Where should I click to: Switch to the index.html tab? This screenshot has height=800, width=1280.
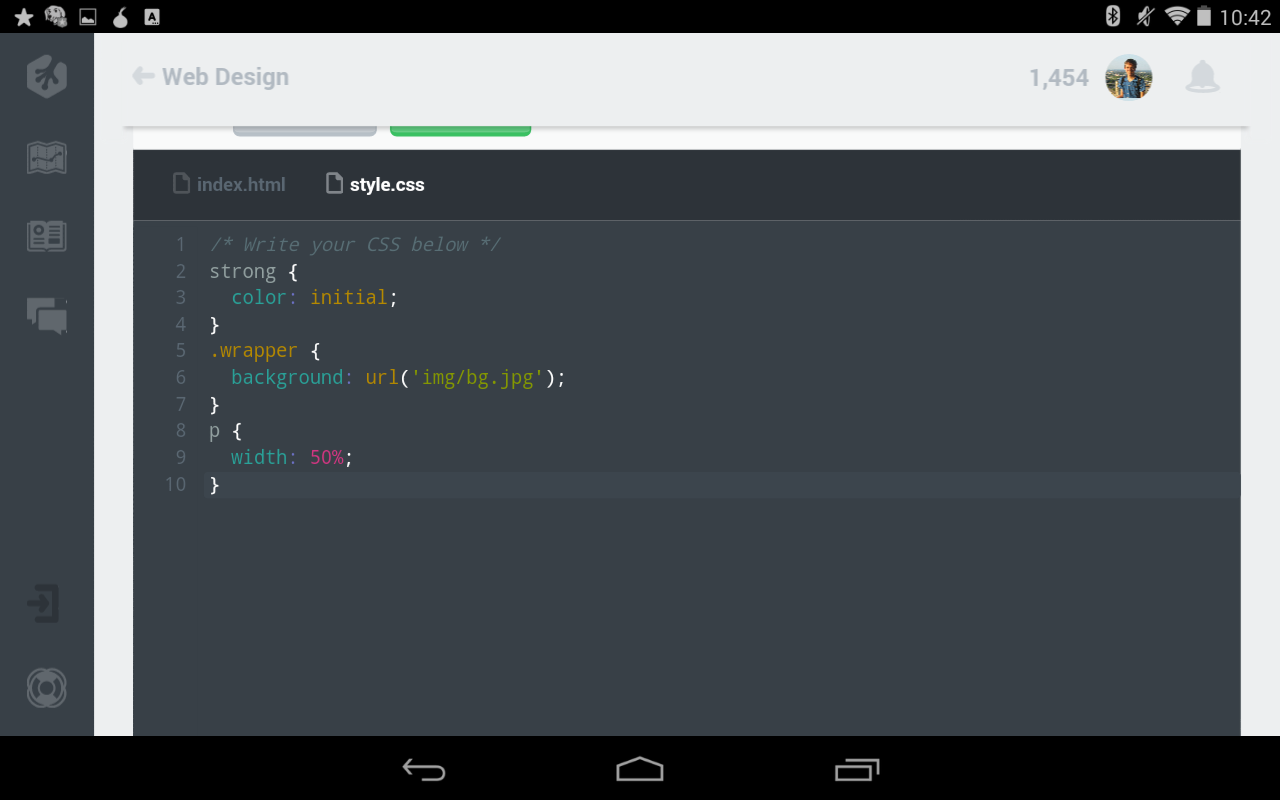(230, 185)
